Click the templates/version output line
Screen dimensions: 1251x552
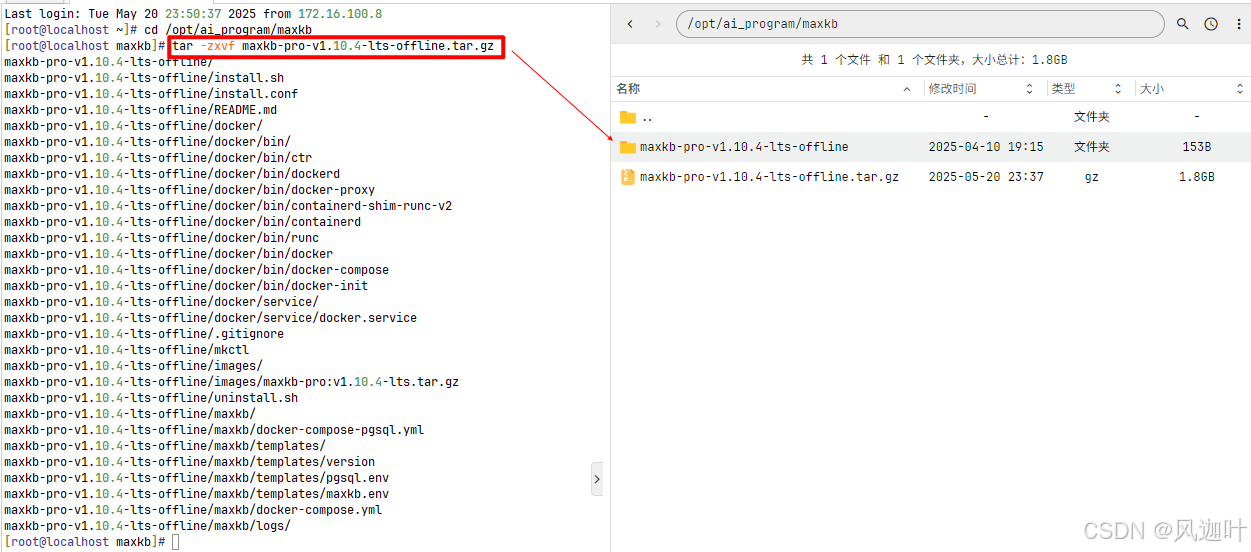tap(190, 462)
